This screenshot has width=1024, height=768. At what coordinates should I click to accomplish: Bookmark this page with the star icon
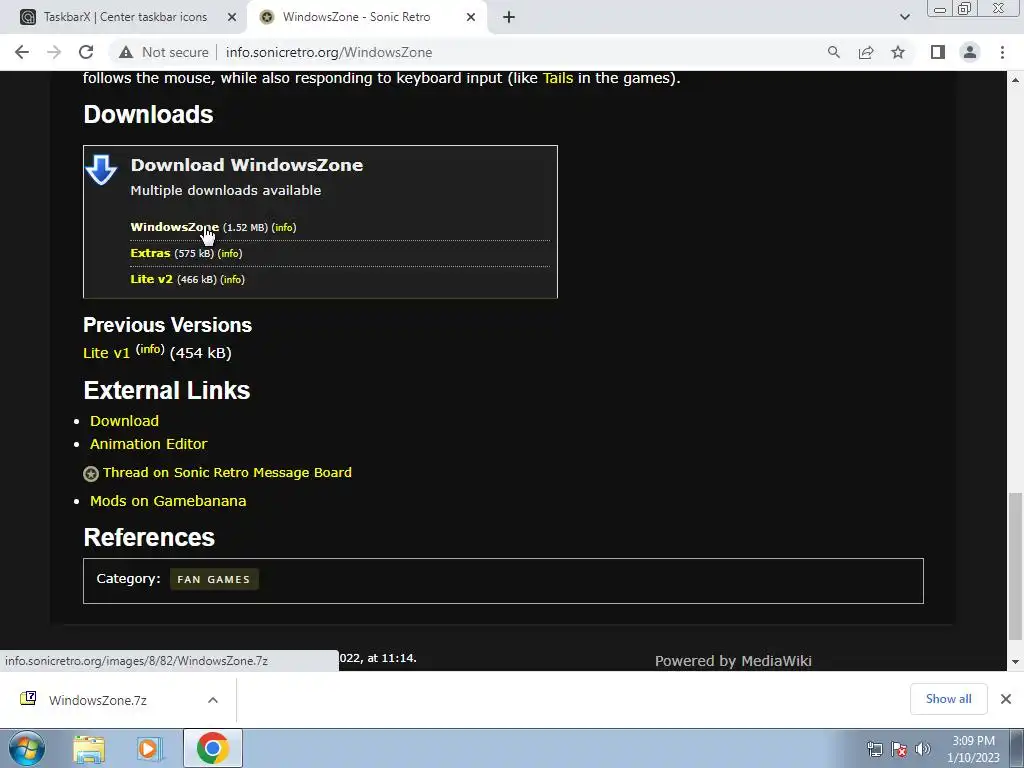click(898, 52)
